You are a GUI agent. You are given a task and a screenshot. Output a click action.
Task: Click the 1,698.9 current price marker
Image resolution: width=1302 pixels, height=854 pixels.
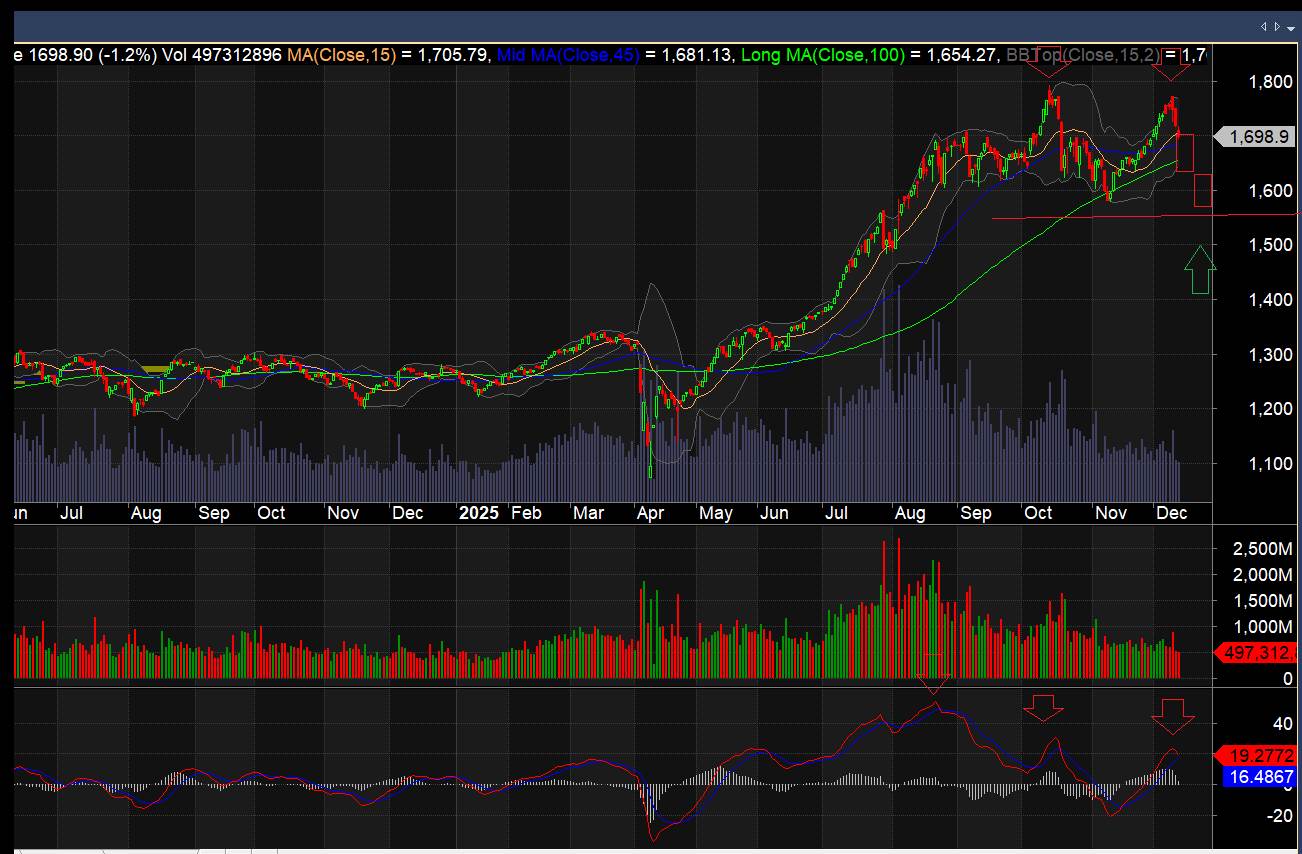[x=1257, y=136]
